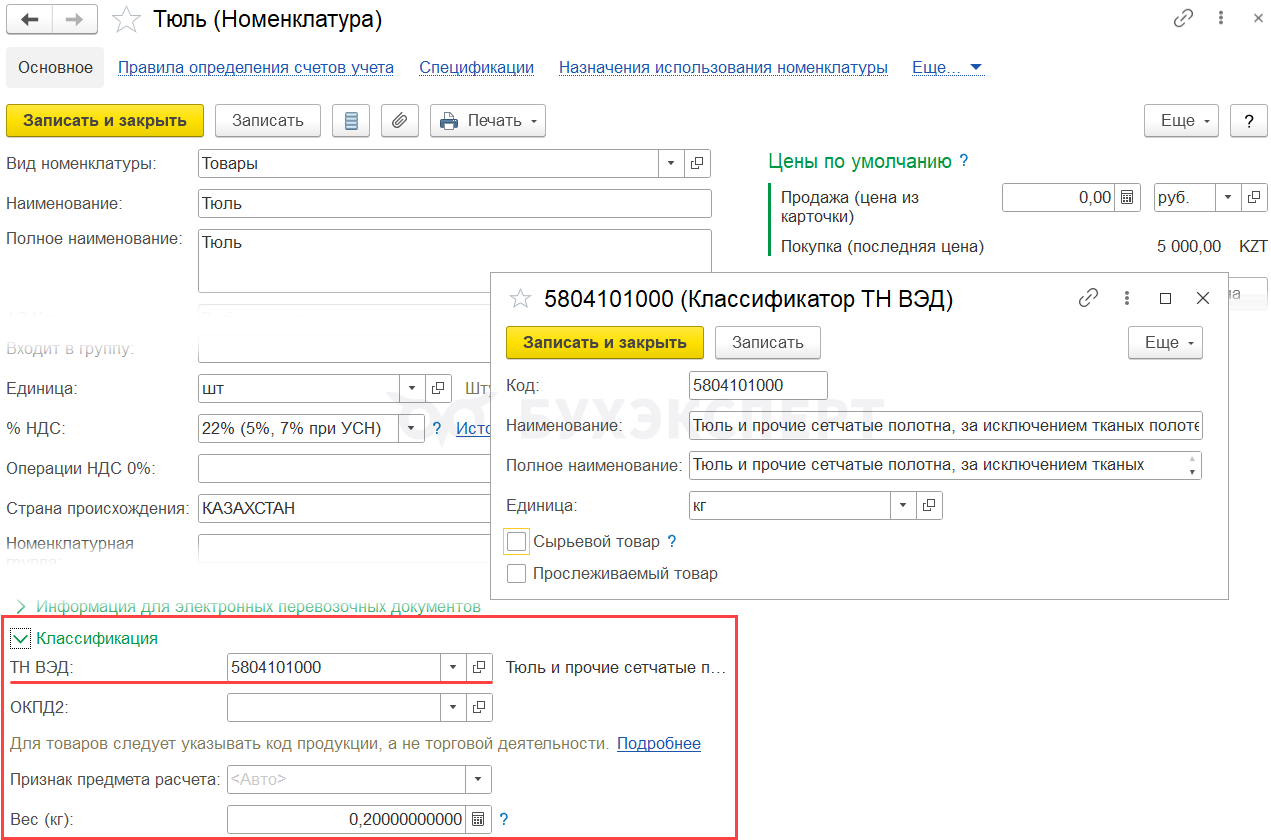
Task: Open the main toolbar Еще menu
Action: (x=1182, y=120)
